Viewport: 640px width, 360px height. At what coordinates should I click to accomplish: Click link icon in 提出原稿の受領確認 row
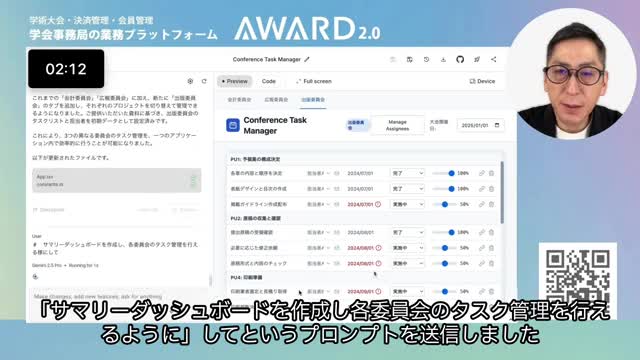[482, 232]
